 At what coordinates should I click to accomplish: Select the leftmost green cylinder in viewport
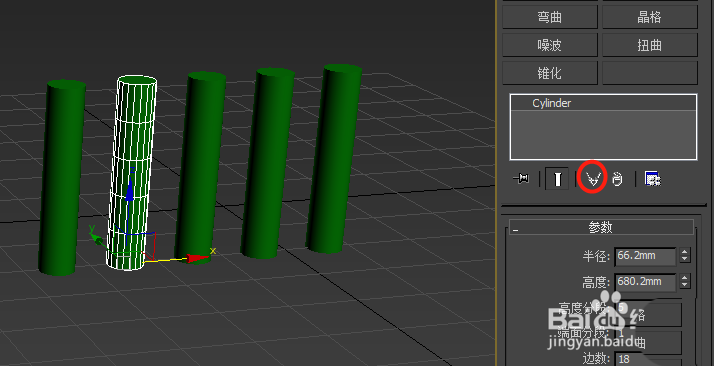[x=61, y=178]
